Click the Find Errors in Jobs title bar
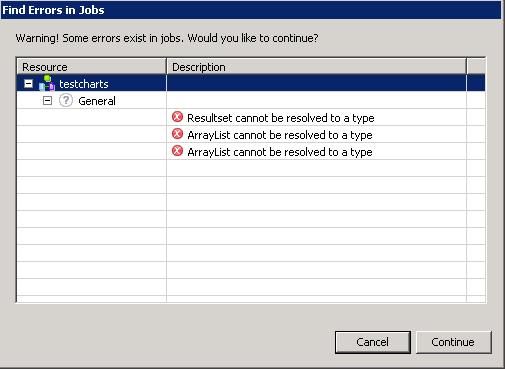Screen dimensions: 505x369 pos(251,10)
